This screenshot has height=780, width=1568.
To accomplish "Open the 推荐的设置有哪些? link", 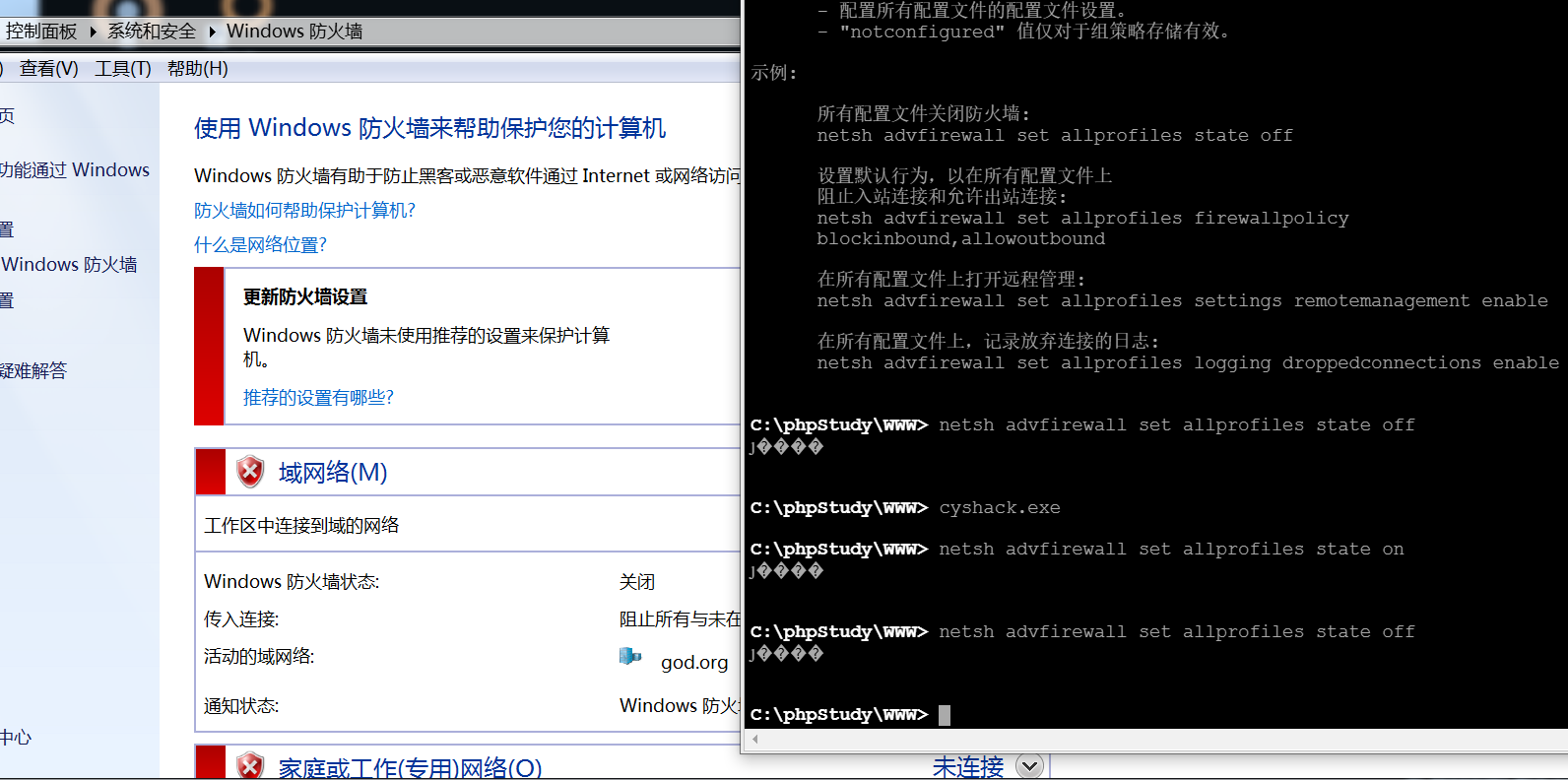I will 318,398.
